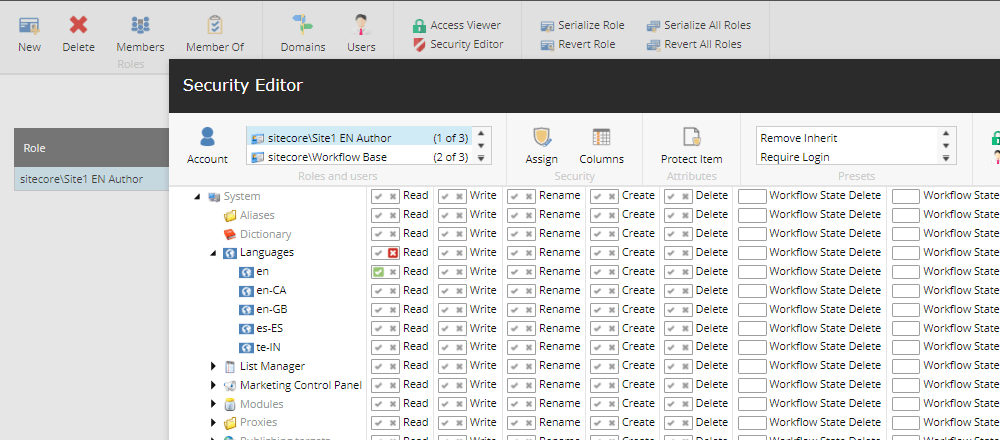Open the Members icon in Roles
This screenshot has height=440, width=1000.
pos(140,26)
